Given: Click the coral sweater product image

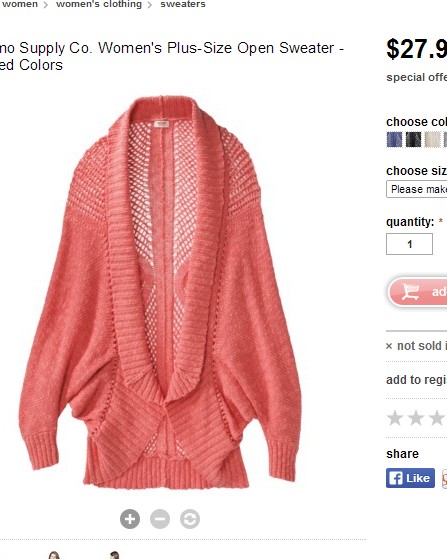Looking at the screenshot, I should click(160, 292).
